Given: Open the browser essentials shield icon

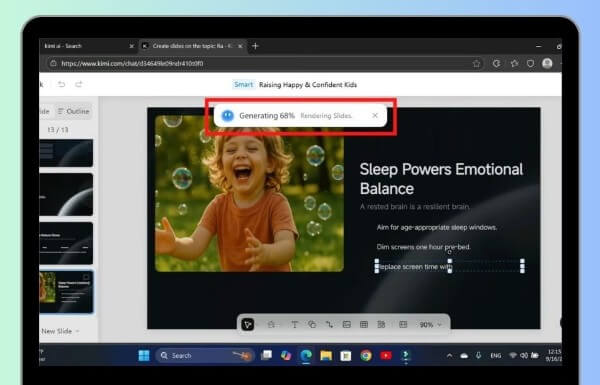Looking at the screenshot, I should coord(530,64).
